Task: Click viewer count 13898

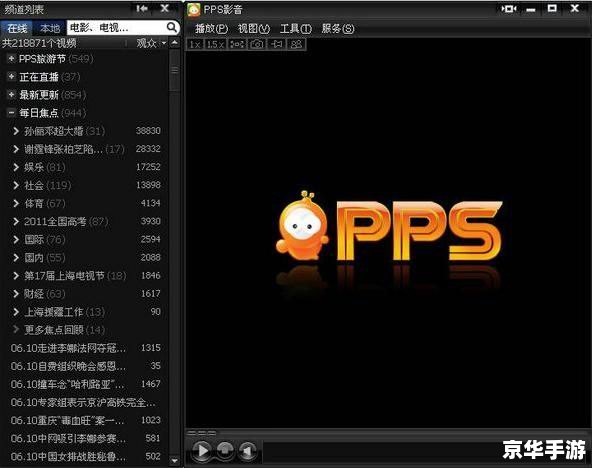Action: click(148, 185)
